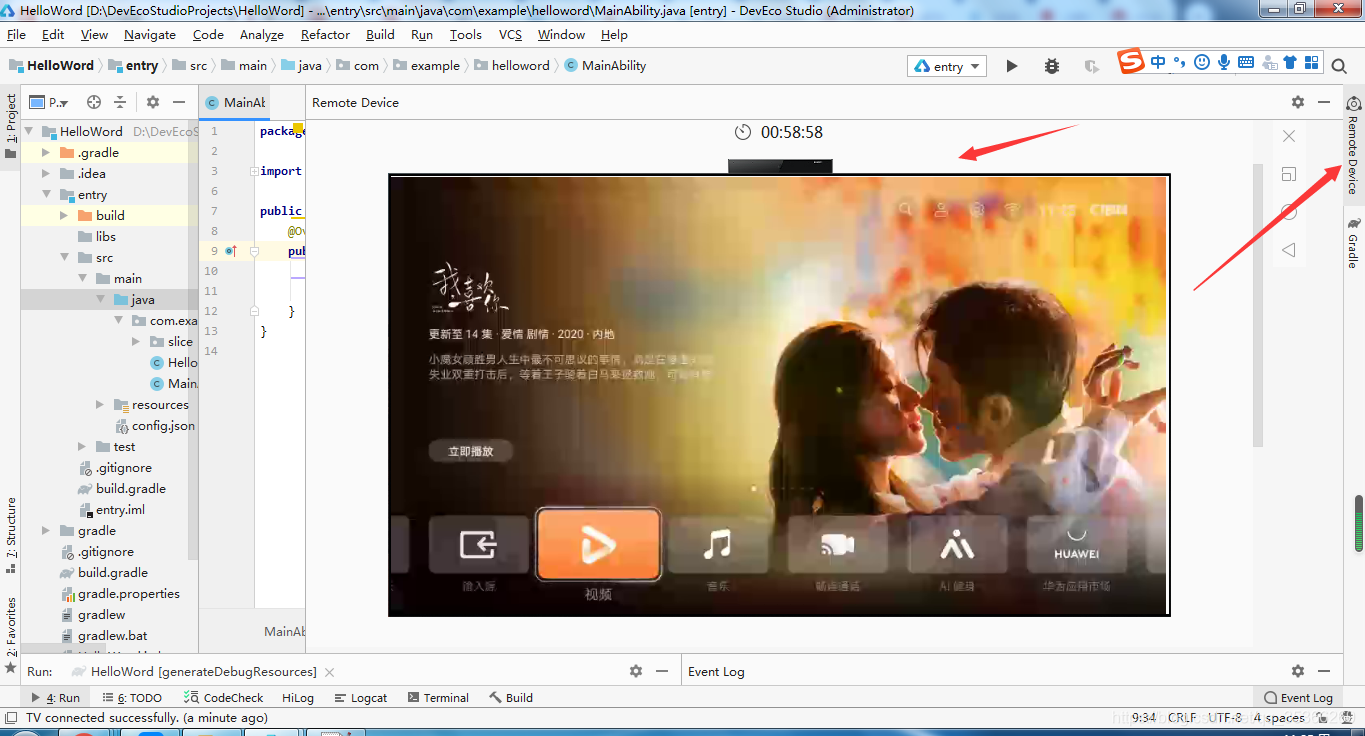Open the VCS menu
The width and height of the screenshot is (1365, 736).
click(x=510, y=34)
